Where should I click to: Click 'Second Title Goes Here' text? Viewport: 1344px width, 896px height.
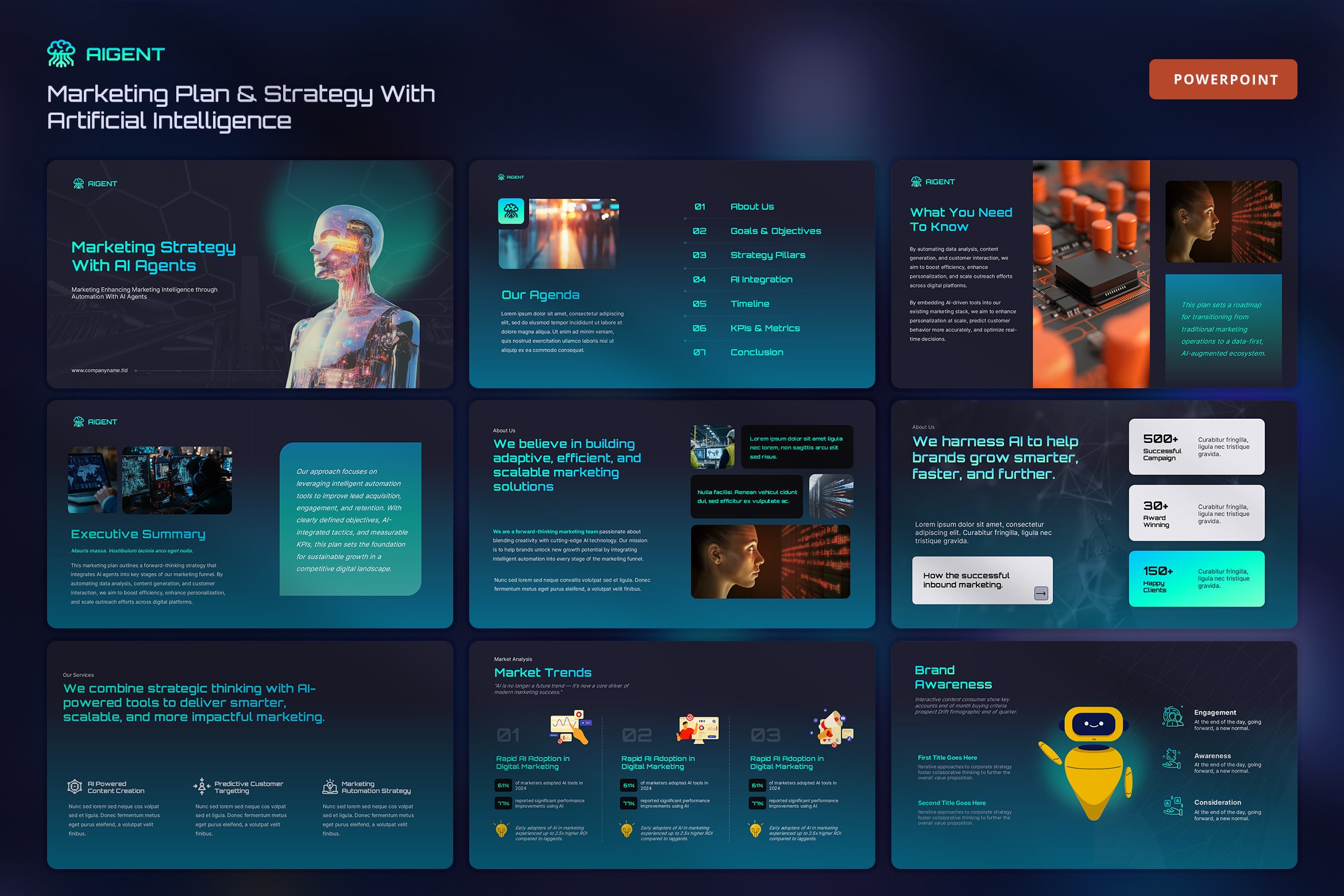(952, 803)
